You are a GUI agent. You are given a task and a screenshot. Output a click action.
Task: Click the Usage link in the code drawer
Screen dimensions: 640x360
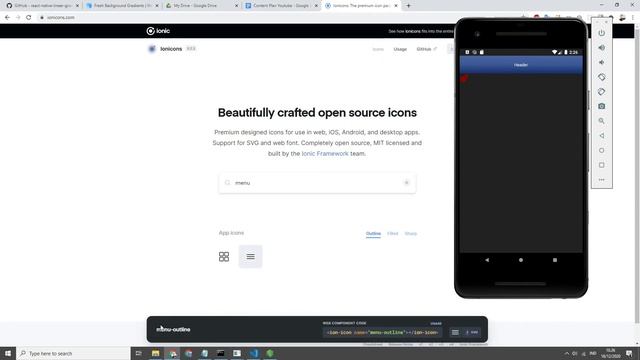436,323
